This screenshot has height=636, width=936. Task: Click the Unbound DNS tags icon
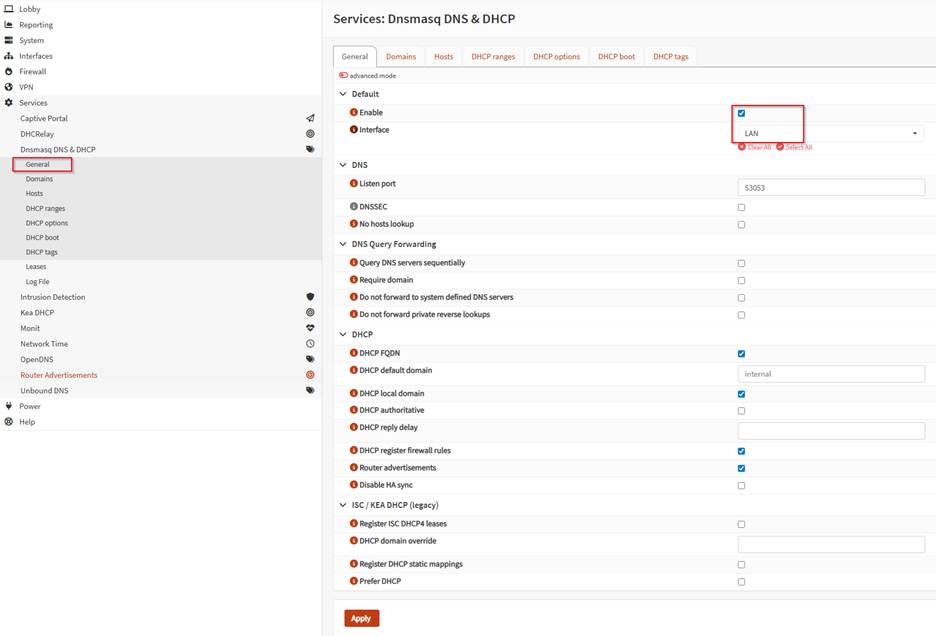click(310, 391)
